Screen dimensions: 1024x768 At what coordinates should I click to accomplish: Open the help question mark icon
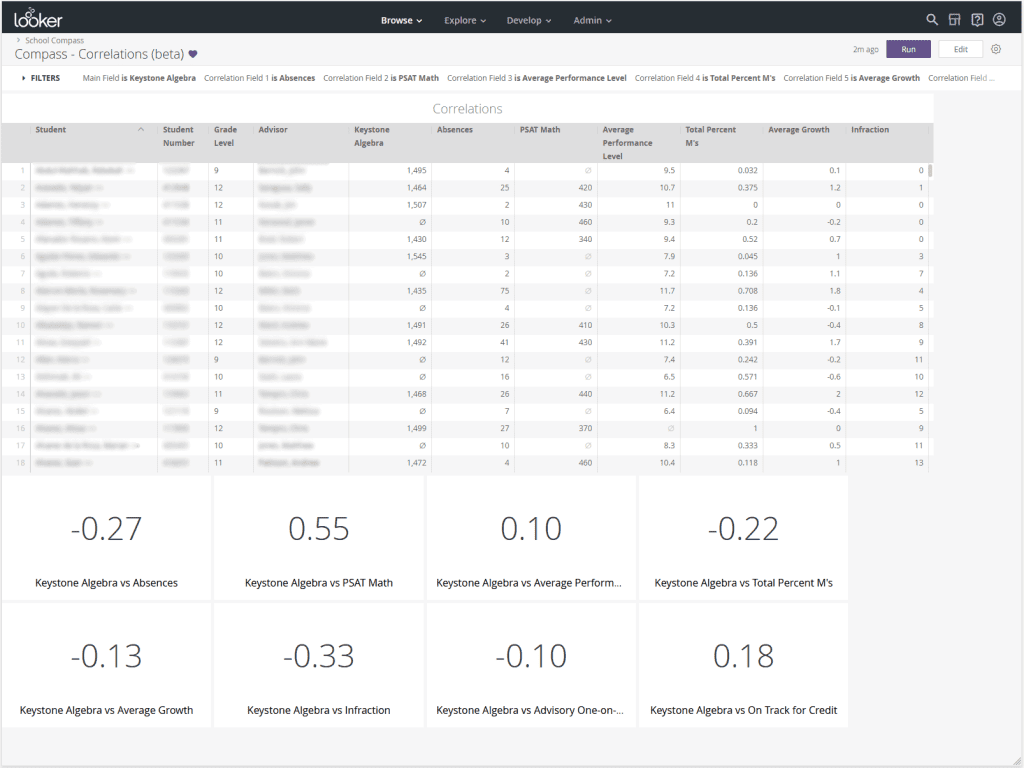click(977, 20)
